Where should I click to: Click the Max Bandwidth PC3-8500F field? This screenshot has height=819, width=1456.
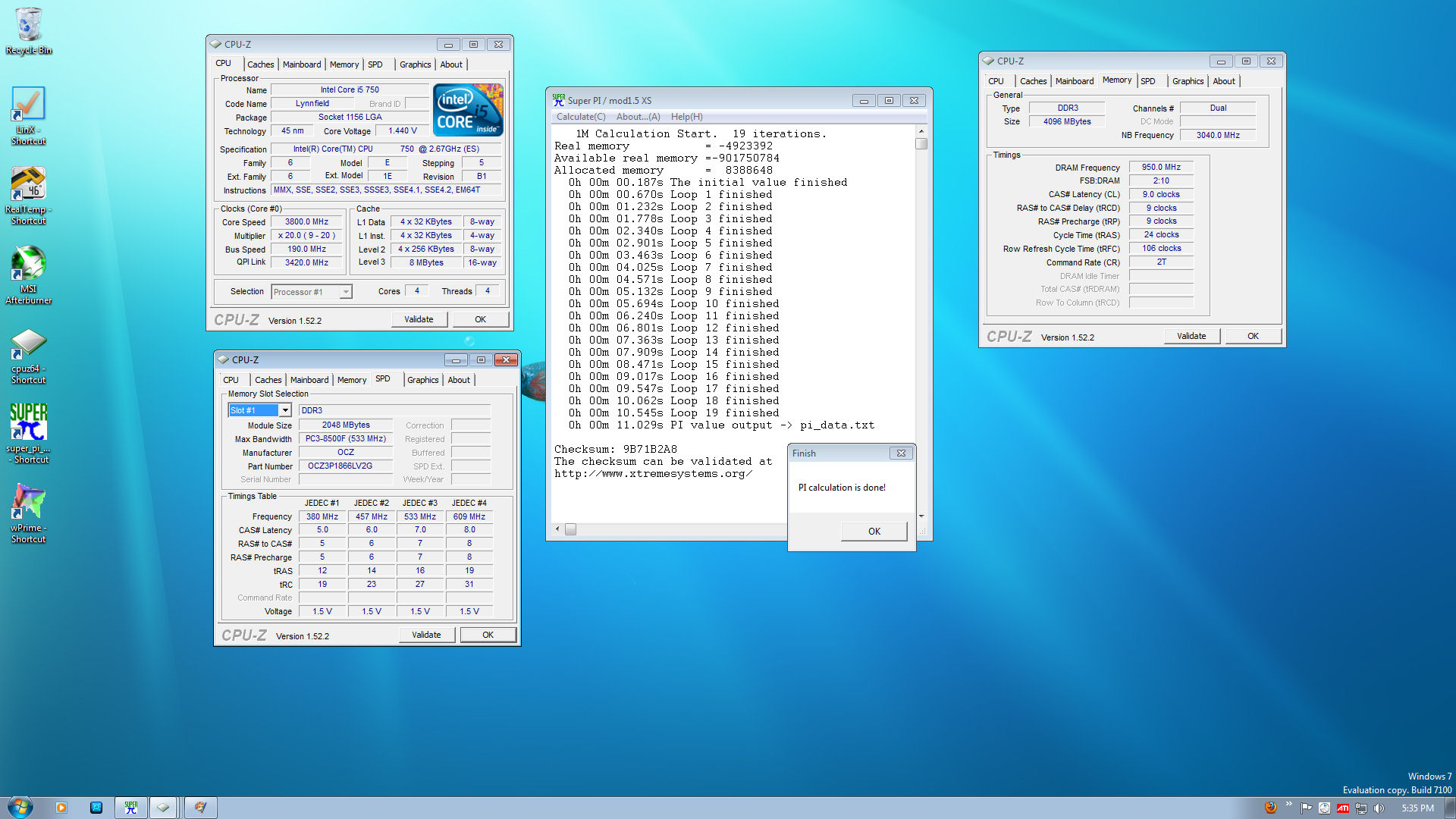(346, 438)
